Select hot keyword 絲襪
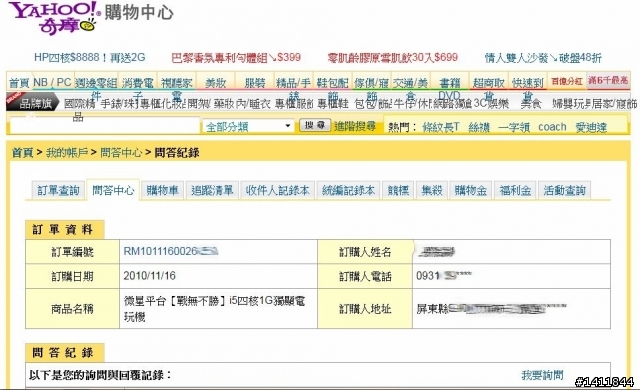640x390 pixels. (479, 127)
